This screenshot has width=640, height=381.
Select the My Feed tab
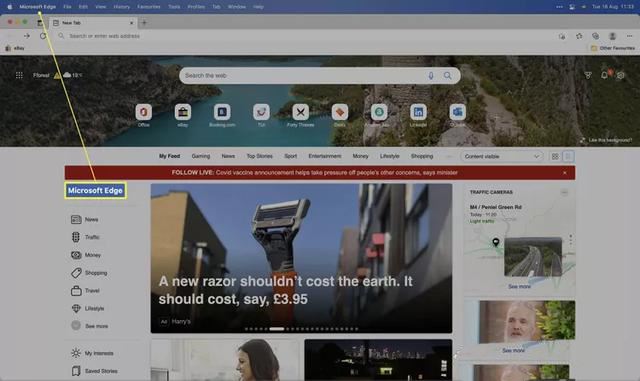169,156
